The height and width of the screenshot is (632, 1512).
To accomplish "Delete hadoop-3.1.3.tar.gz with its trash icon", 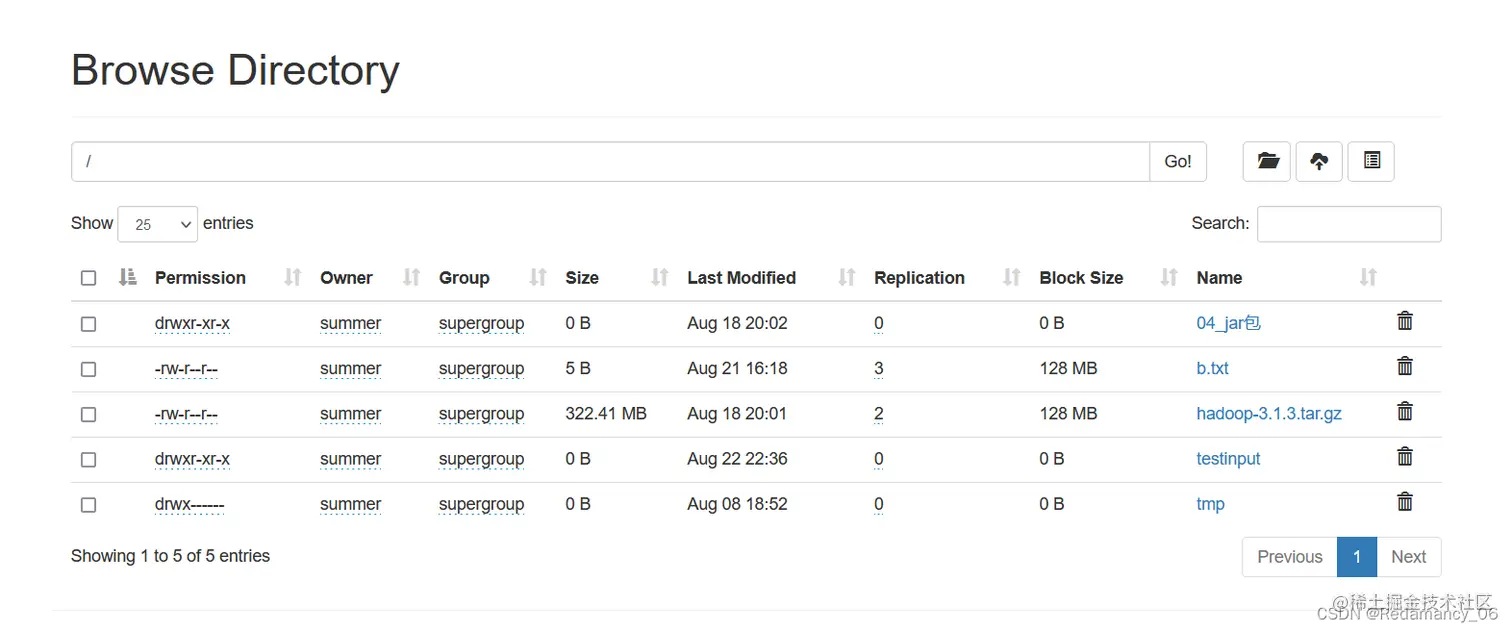I will (1405, 411).
